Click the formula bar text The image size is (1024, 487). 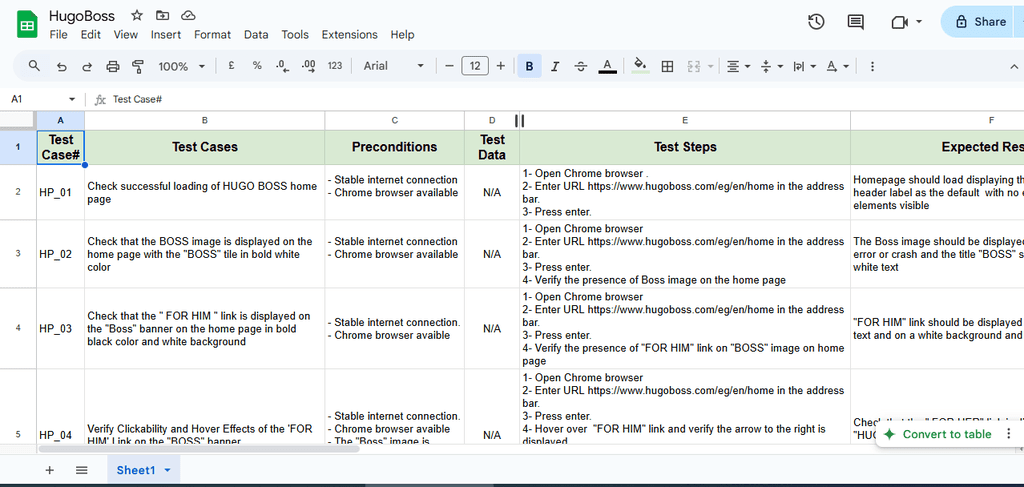137,99
